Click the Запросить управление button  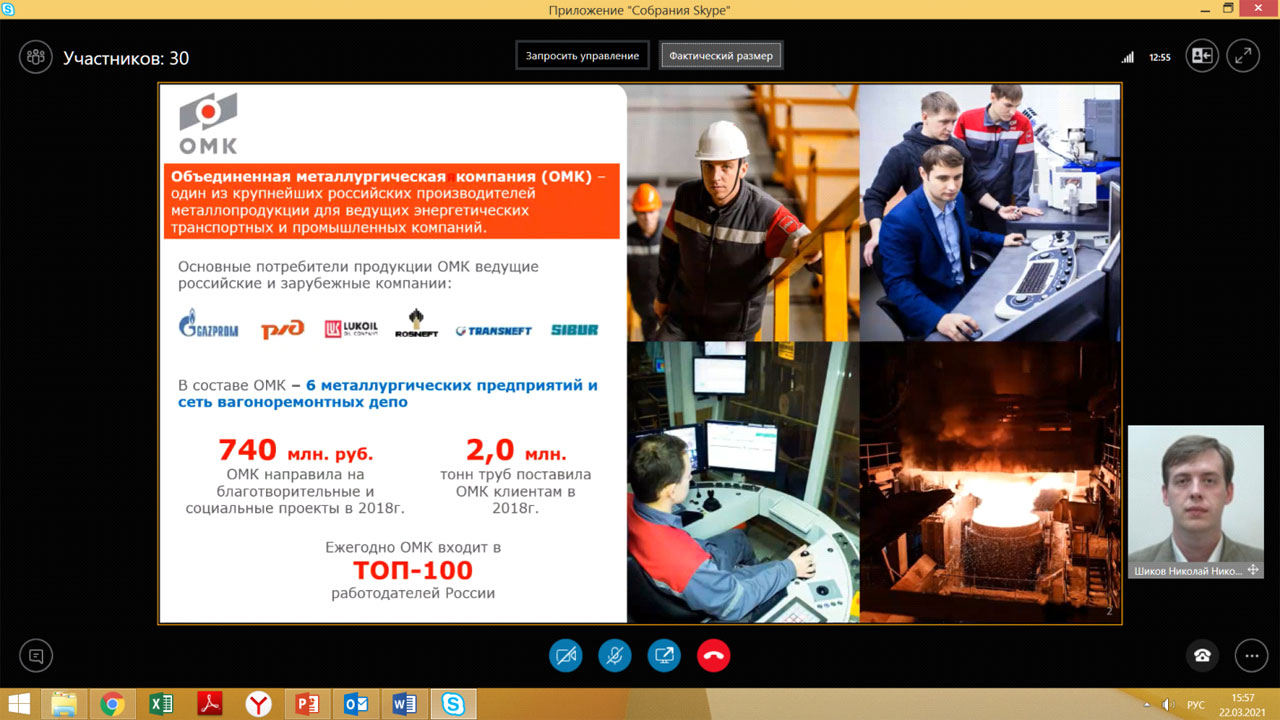(x=583, y=56)
